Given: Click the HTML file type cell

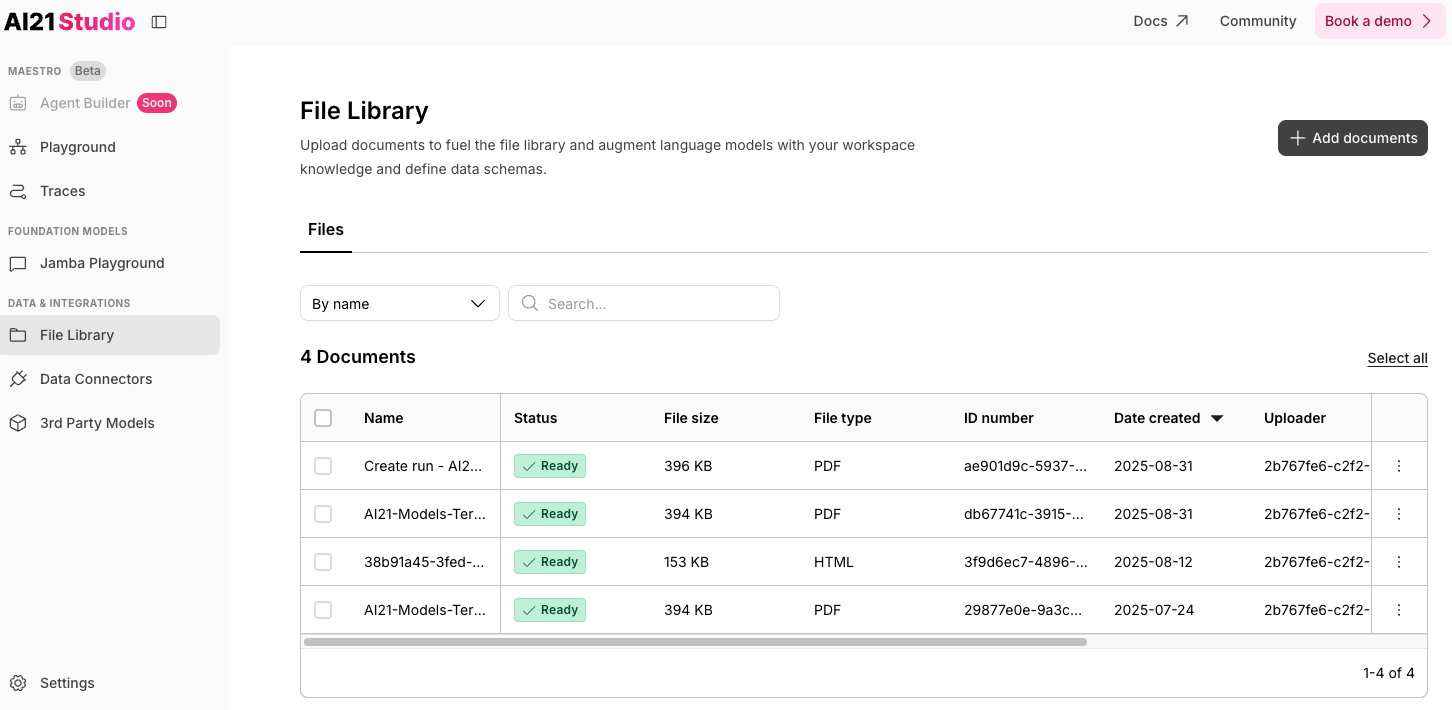Looking at the screenshot, I should [834, 562].
